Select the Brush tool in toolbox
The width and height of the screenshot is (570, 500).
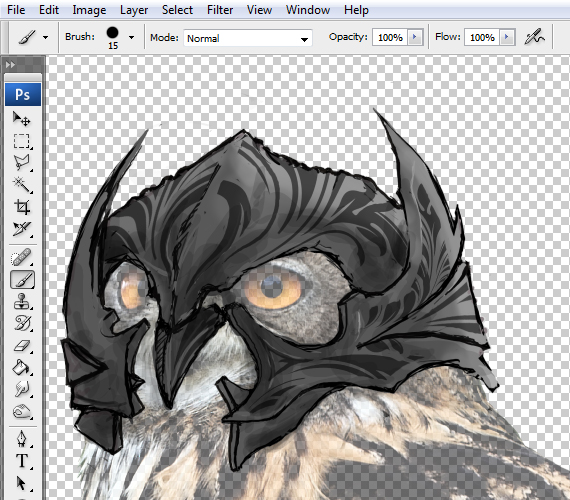pos(23,280)
